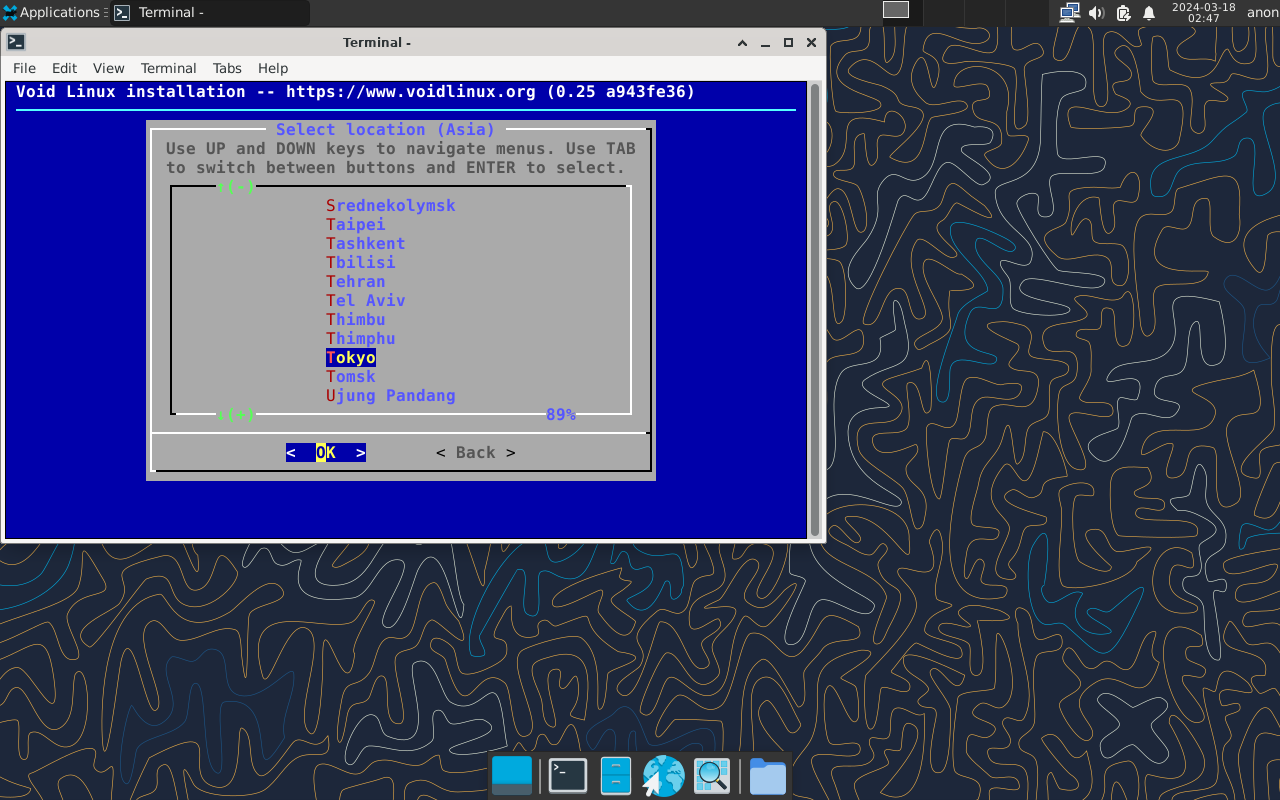The width and height of the screenshot is (1280, 800).
Task: Open the home folder dock icon
Action: pos(767,776)
